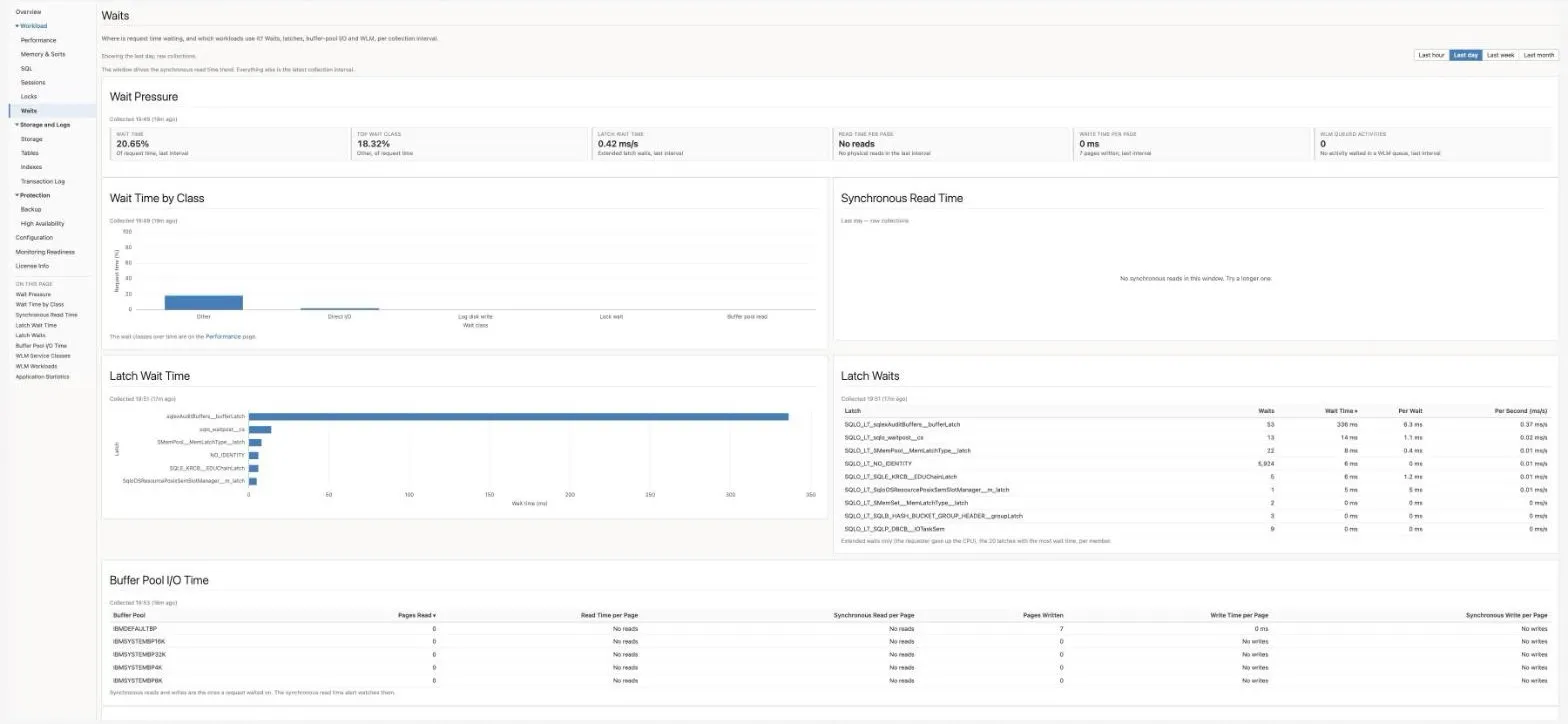Open Performance in the sidebar menu

(x=38, y=40)
